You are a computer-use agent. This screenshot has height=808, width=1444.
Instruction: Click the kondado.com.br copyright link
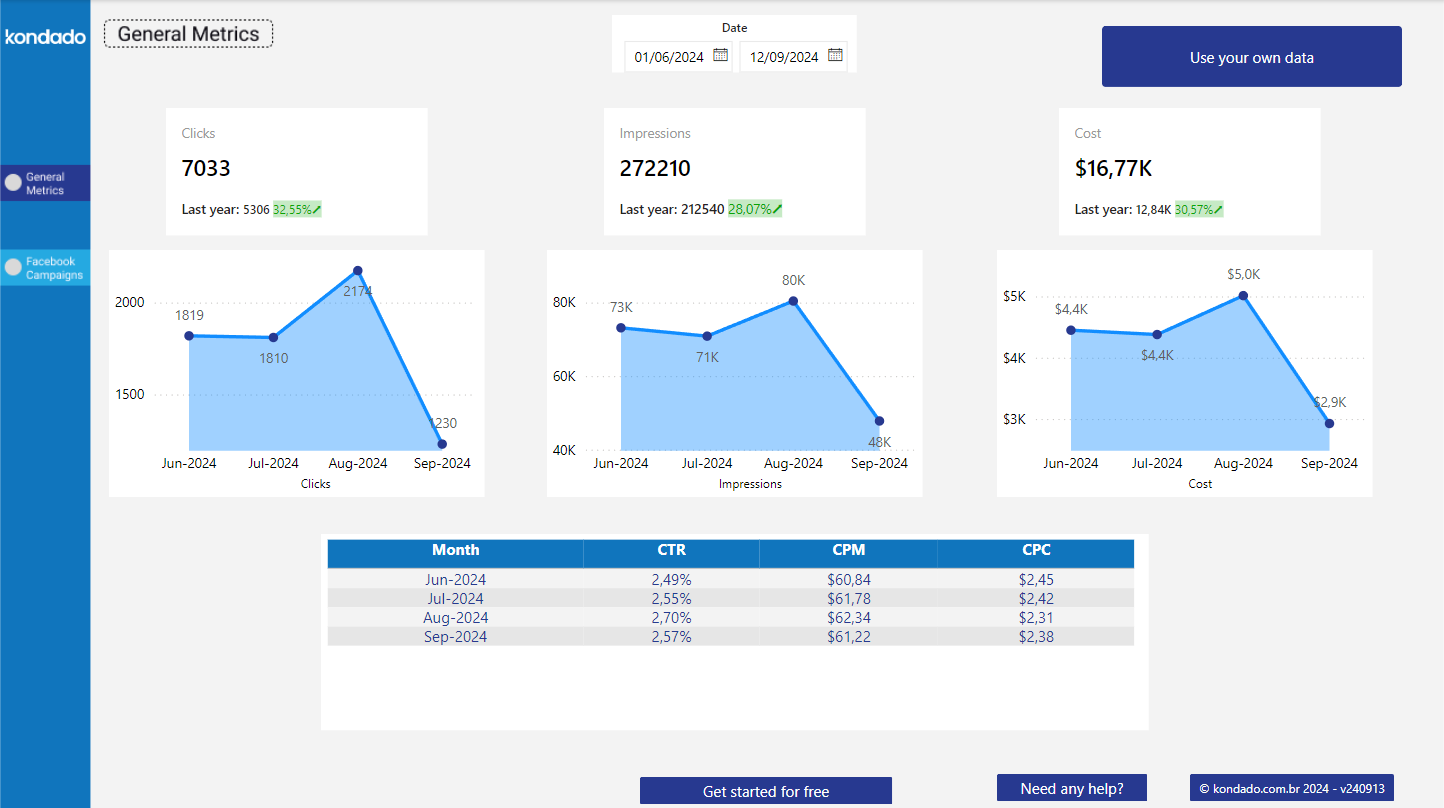[x=1292, y=788]
